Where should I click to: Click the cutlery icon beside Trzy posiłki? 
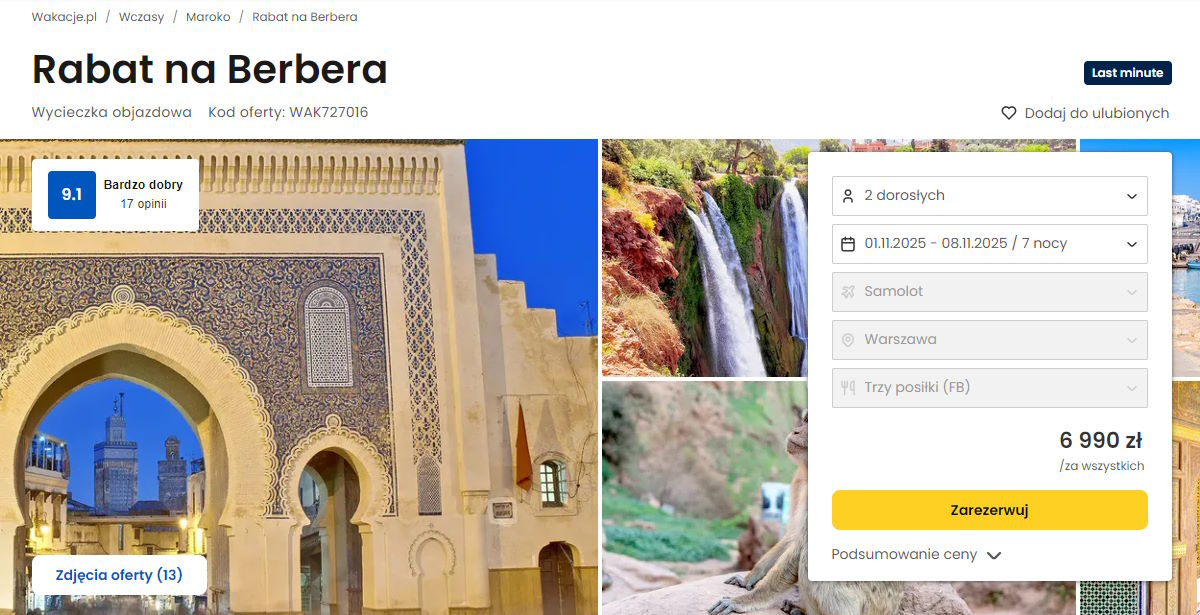coord(848,388)
